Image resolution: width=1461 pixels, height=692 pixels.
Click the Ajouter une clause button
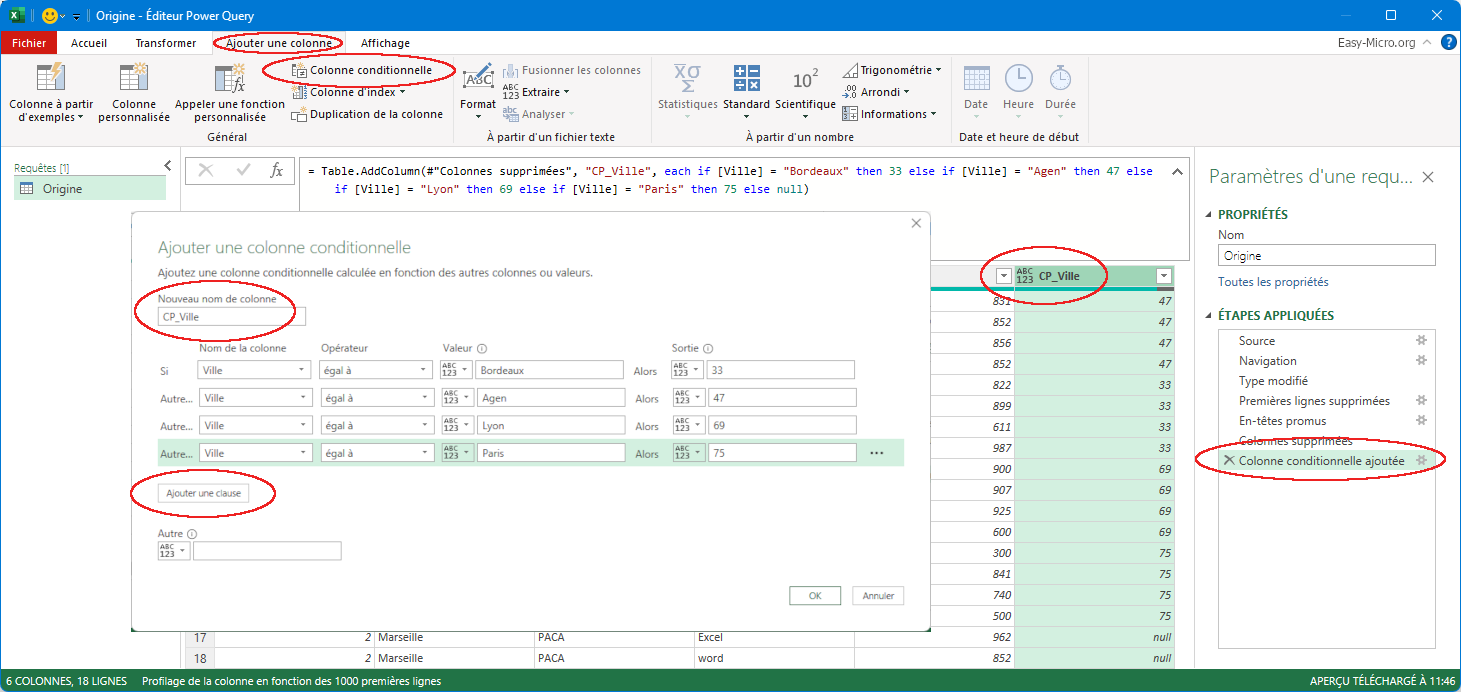point(203,493)
